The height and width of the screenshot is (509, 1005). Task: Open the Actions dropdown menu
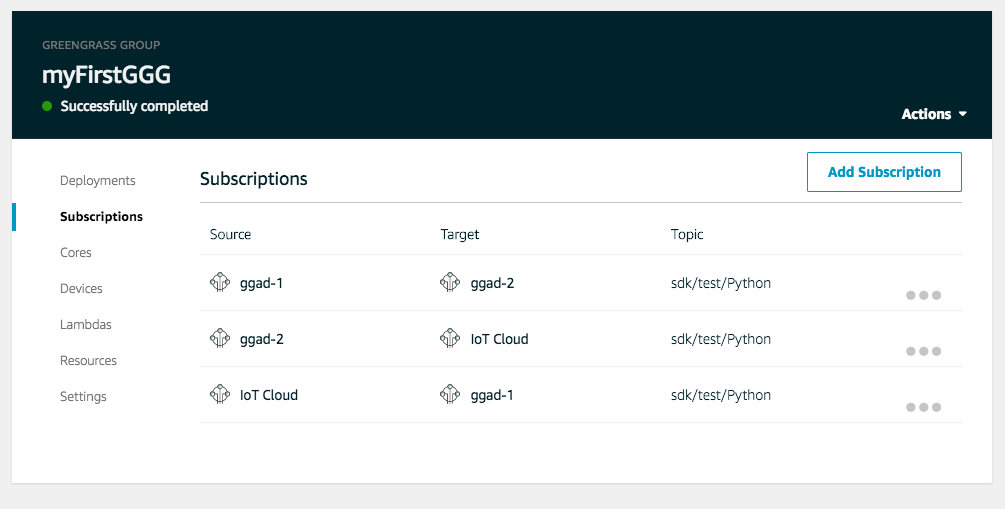point(934,114)
